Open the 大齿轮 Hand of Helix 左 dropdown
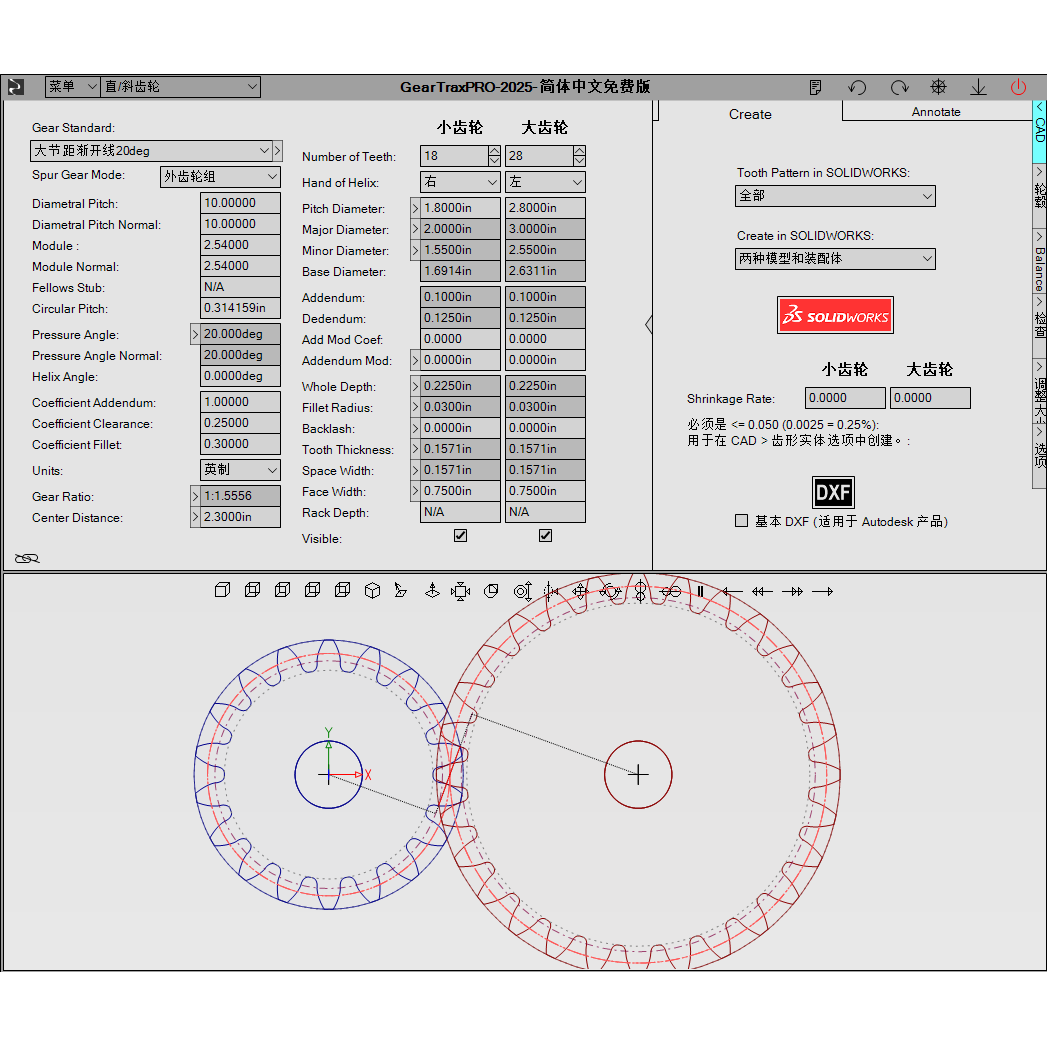Image resolution: width=1047 pixels, height=1047 pixels. (546, 182)
